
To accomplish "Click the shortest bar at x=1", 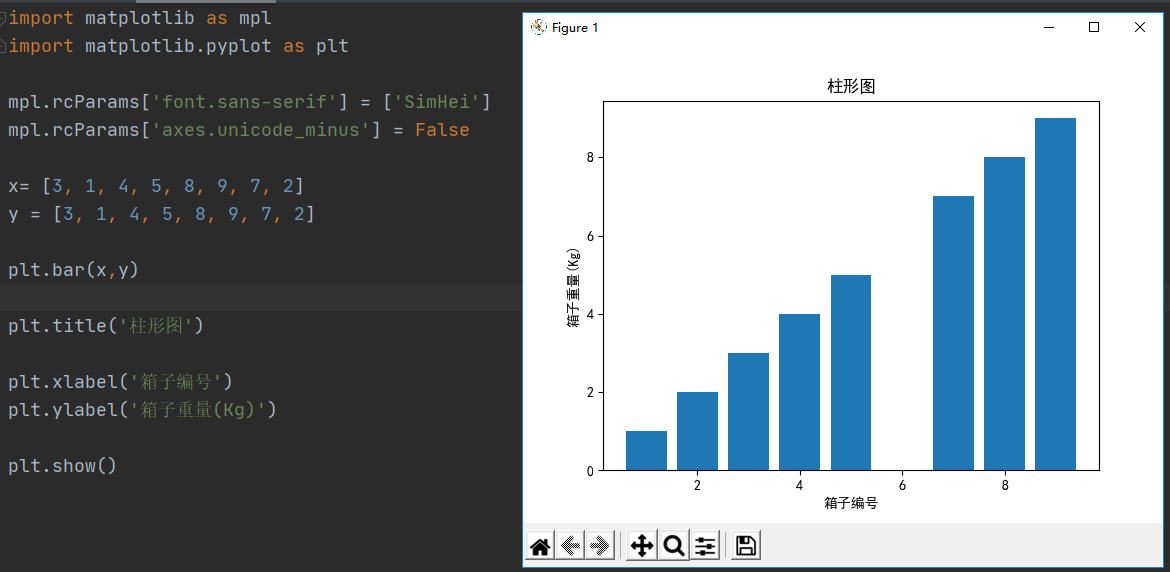I will point(646,450).
